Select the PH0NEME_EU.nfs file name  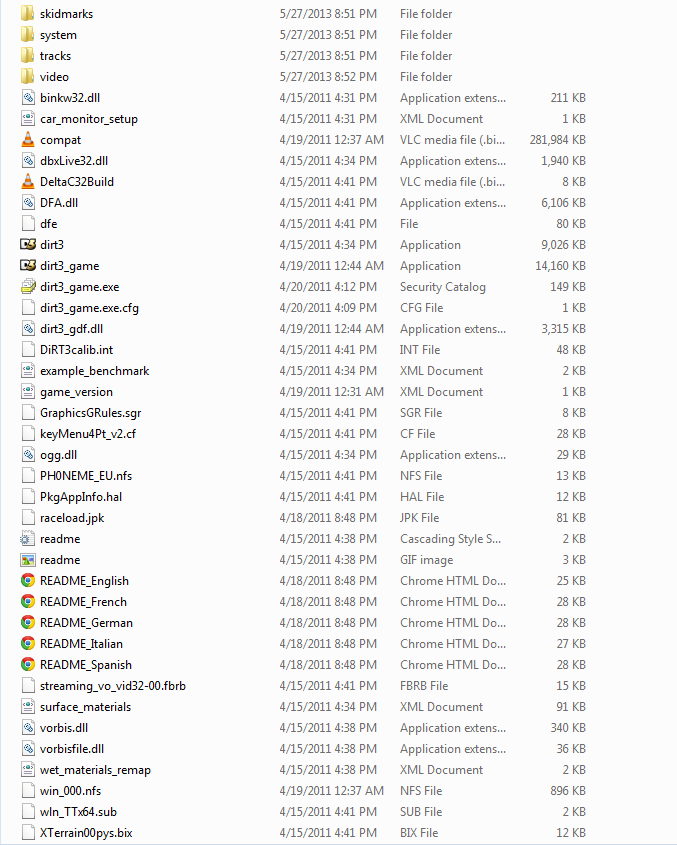86,476
